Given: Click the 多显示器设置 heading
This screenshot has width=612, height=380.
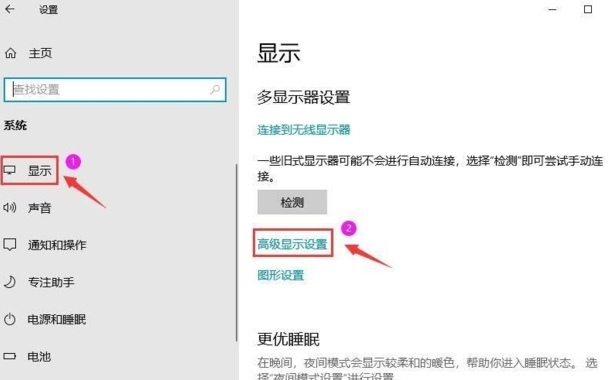Looking at the screenshot, I should [x=303, y=98].
